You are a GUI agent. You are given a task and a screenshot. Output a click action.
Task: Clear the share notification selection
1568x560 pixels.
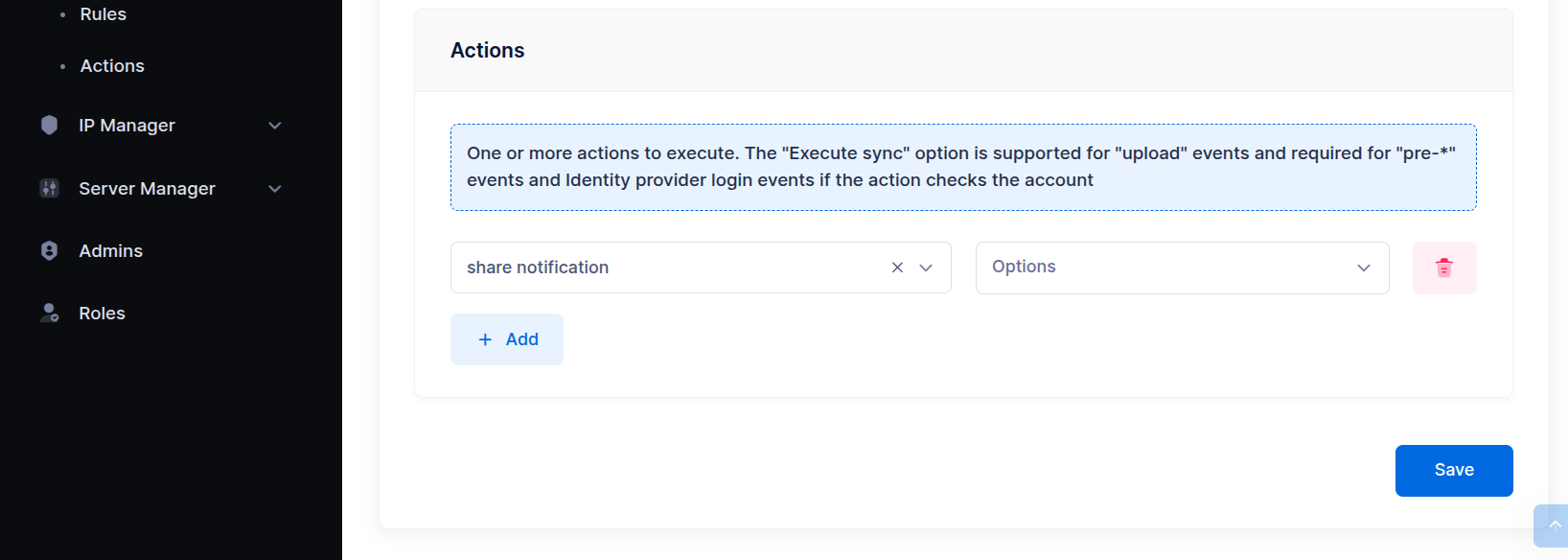[897, 268]
